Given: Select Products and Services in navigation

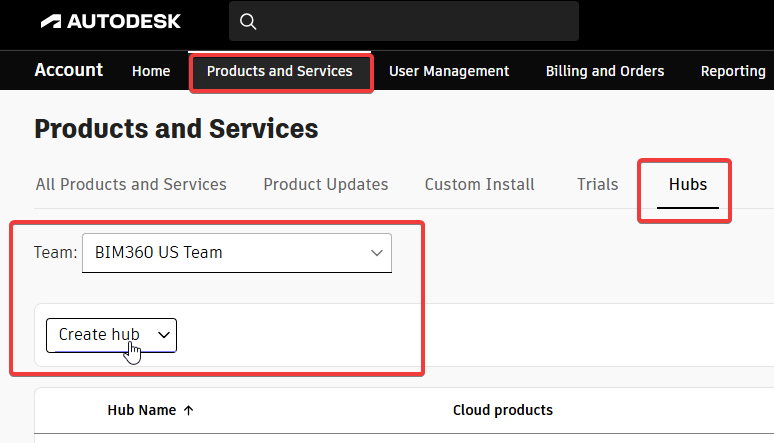Looking at the screenshot, I should coord(279,71).
